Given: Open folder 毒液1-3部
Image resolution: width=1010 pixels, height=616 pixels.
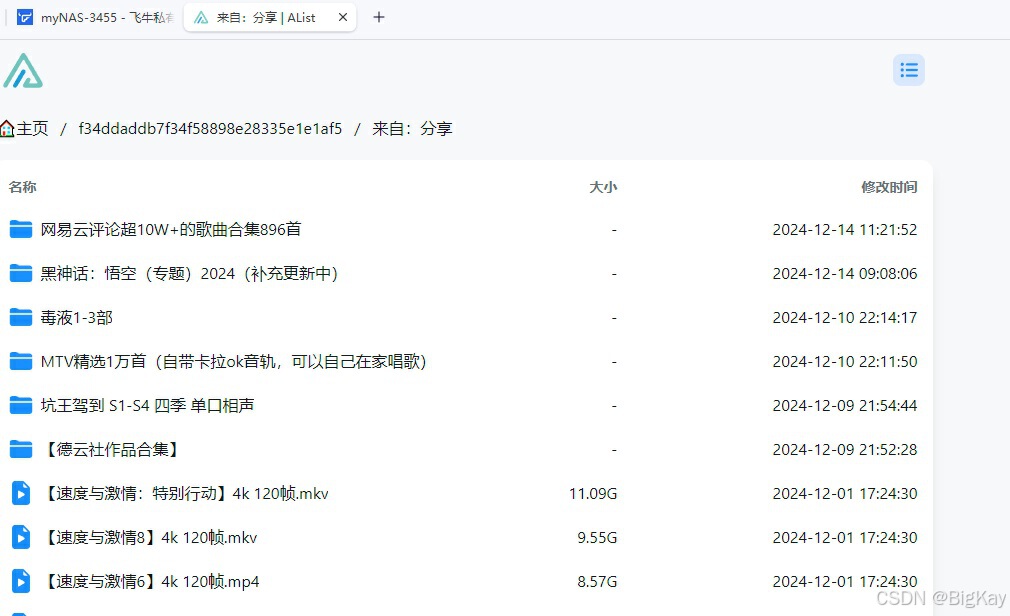Looking at the screenshot, I should (x=77, y=317).
